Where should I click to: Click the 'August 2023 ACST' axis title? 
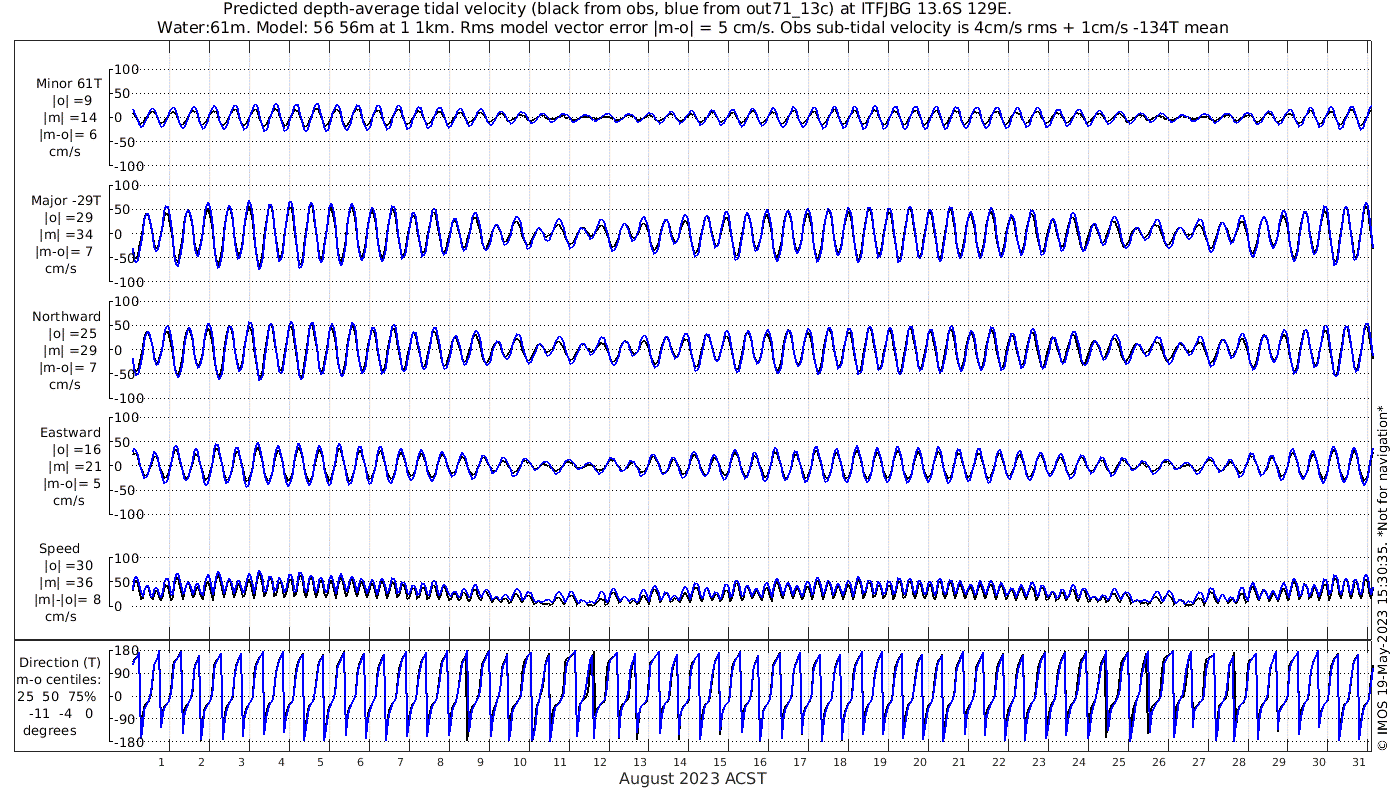(x=693, y=778)
